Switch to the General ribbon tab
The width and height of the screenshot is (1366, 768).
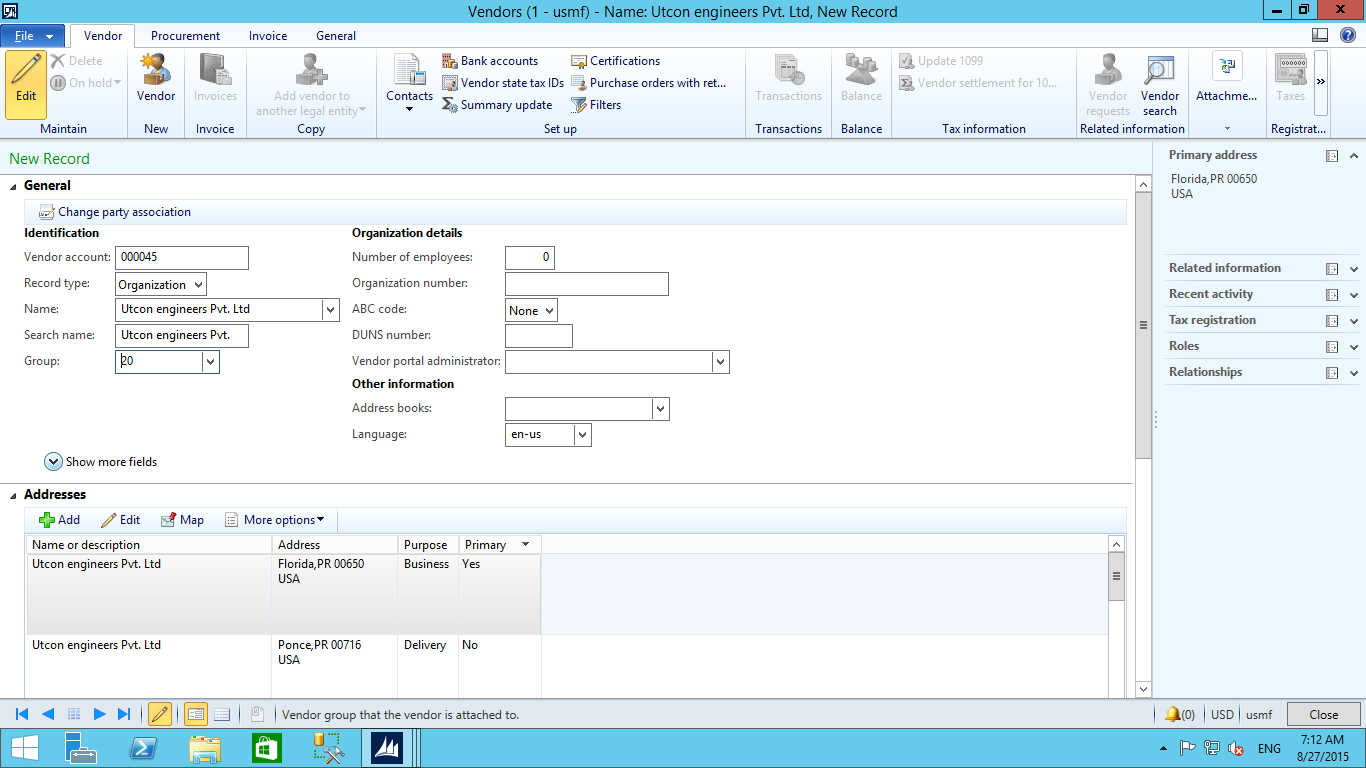[336, 36]
